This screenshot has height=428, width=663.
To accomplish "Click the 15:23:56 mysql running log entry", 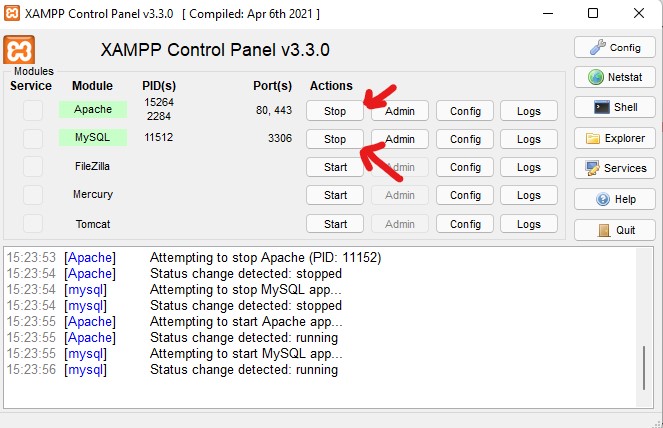I will point(172,369).
